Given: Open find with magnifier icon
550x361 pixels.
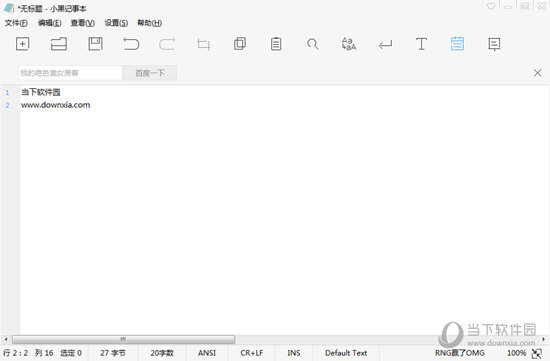Looking at the screenshot, I should [313, 44].
